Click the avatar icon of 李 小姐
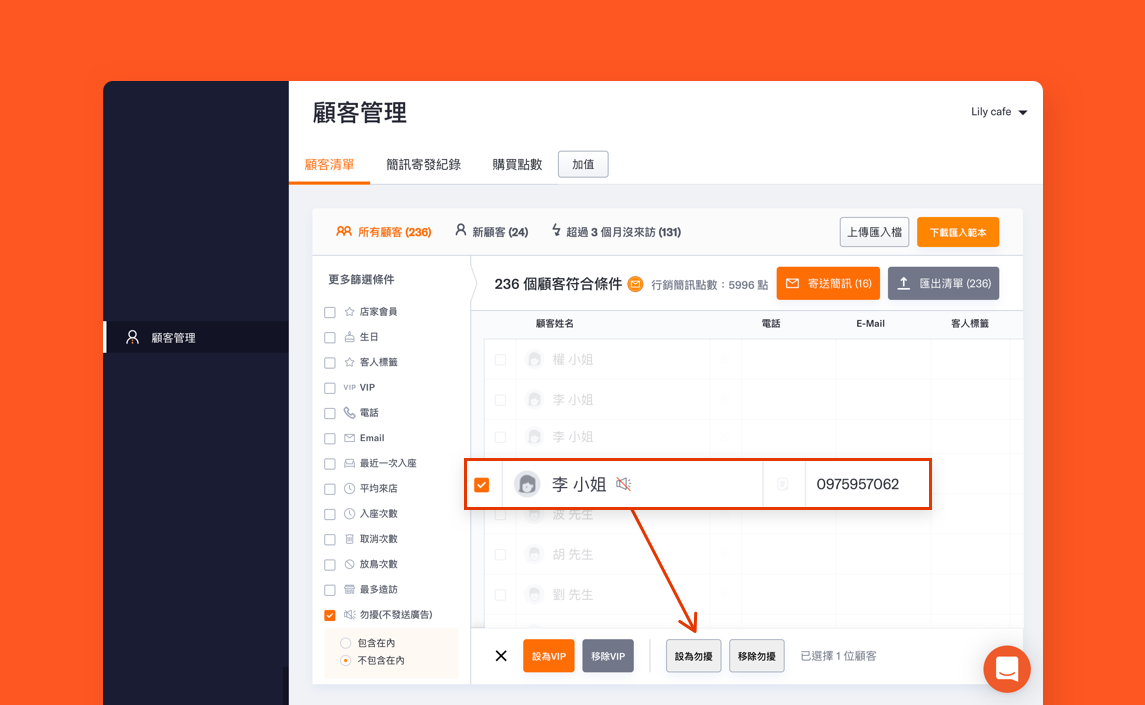The image size is (1145, 705). pyautogui.click(x=527, y=485)
